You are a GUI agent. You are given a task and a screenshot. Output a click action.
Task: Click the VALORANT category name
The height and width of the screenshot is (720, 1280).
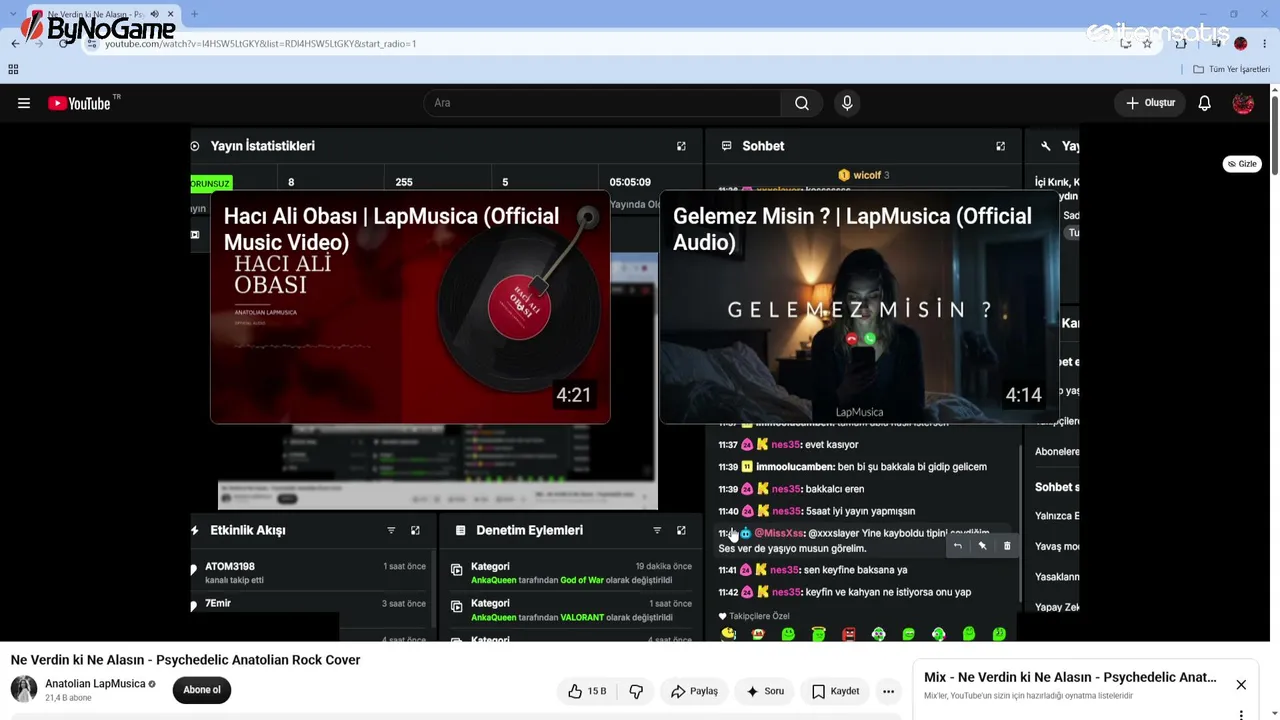(x=582, y=617)
